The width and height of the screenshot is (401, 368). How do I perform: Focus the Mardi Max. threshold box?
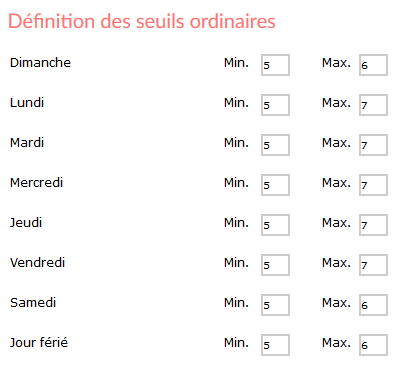click(x=373, y=145)
